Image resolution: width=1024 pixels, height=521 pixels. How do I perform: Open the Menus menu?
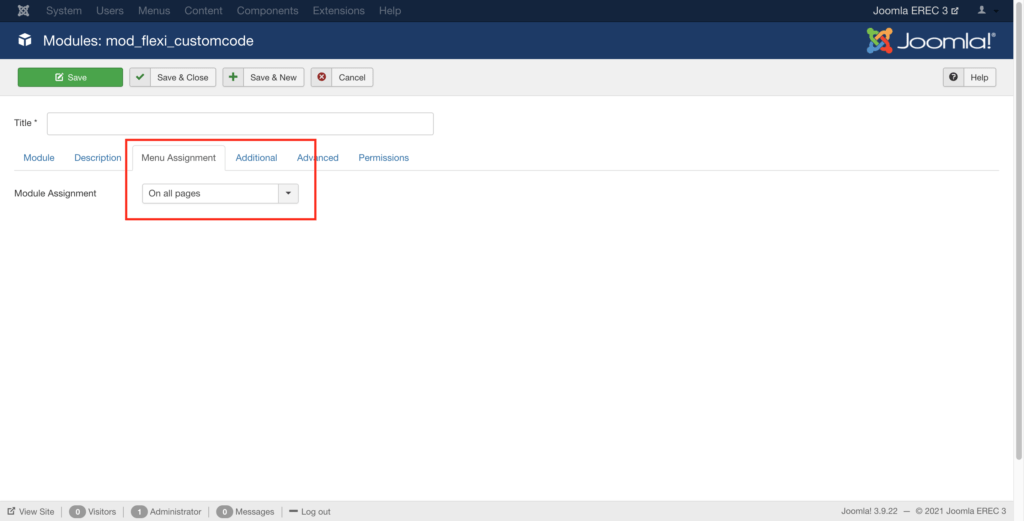click(154, 10)
